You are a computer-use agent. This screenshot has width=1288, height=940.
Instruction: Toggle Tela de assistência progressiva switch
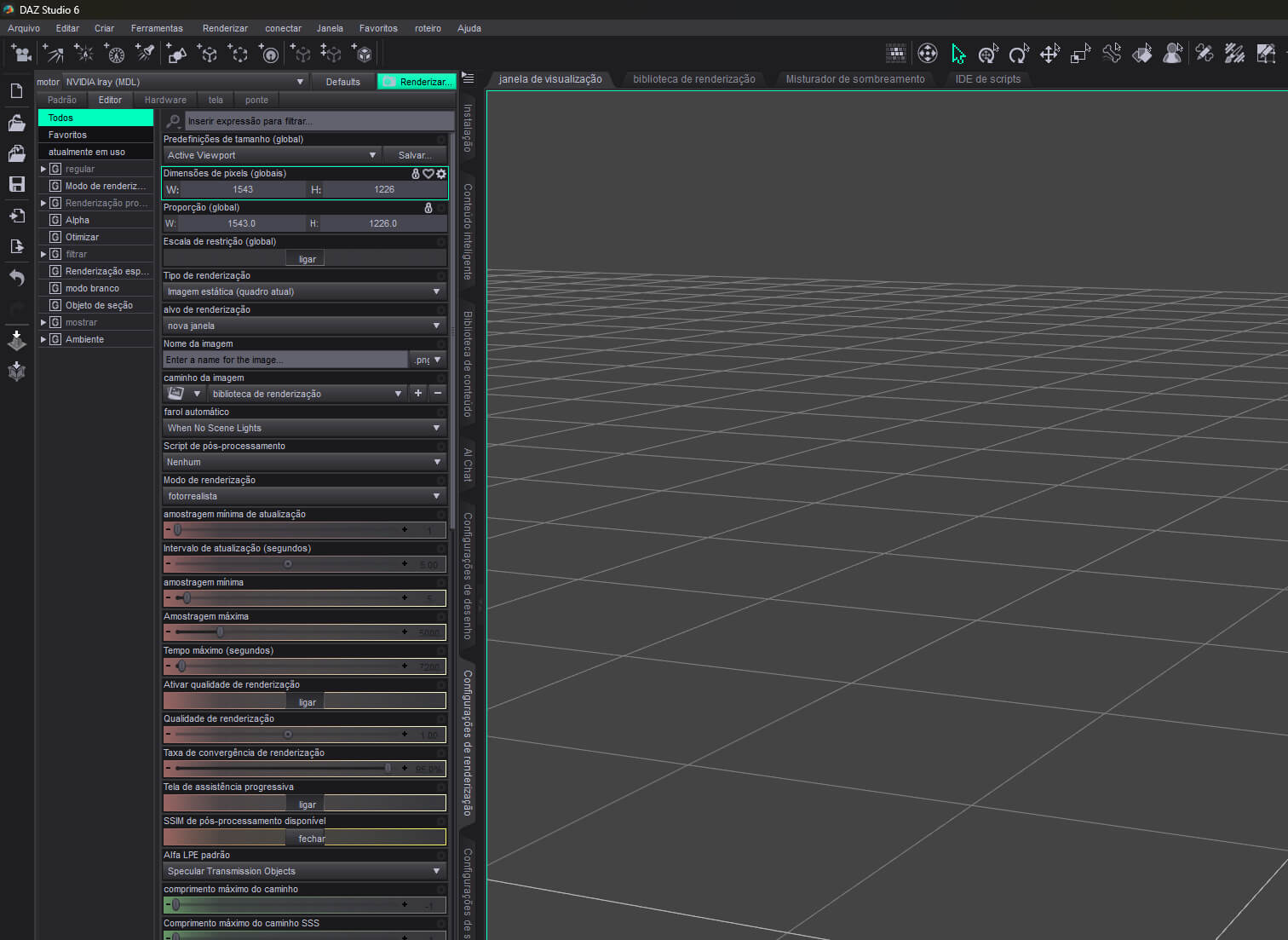[x=305, y=804]
